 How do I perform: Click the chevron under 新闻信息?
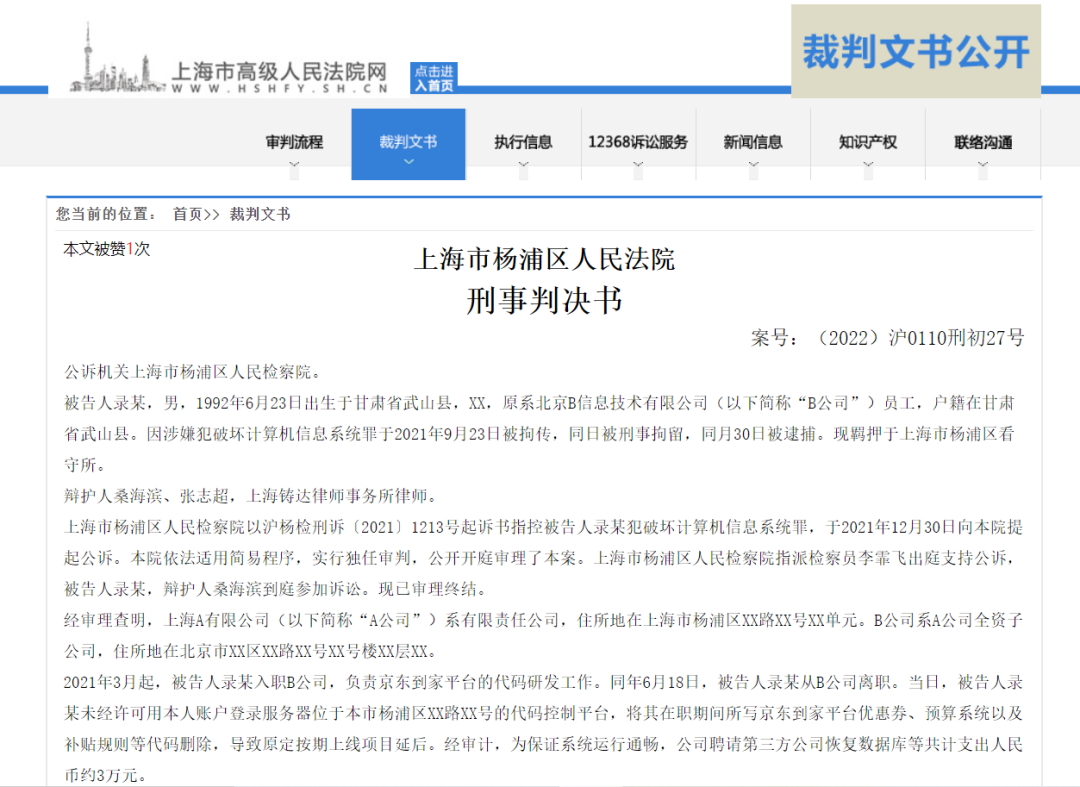(753, 165)
